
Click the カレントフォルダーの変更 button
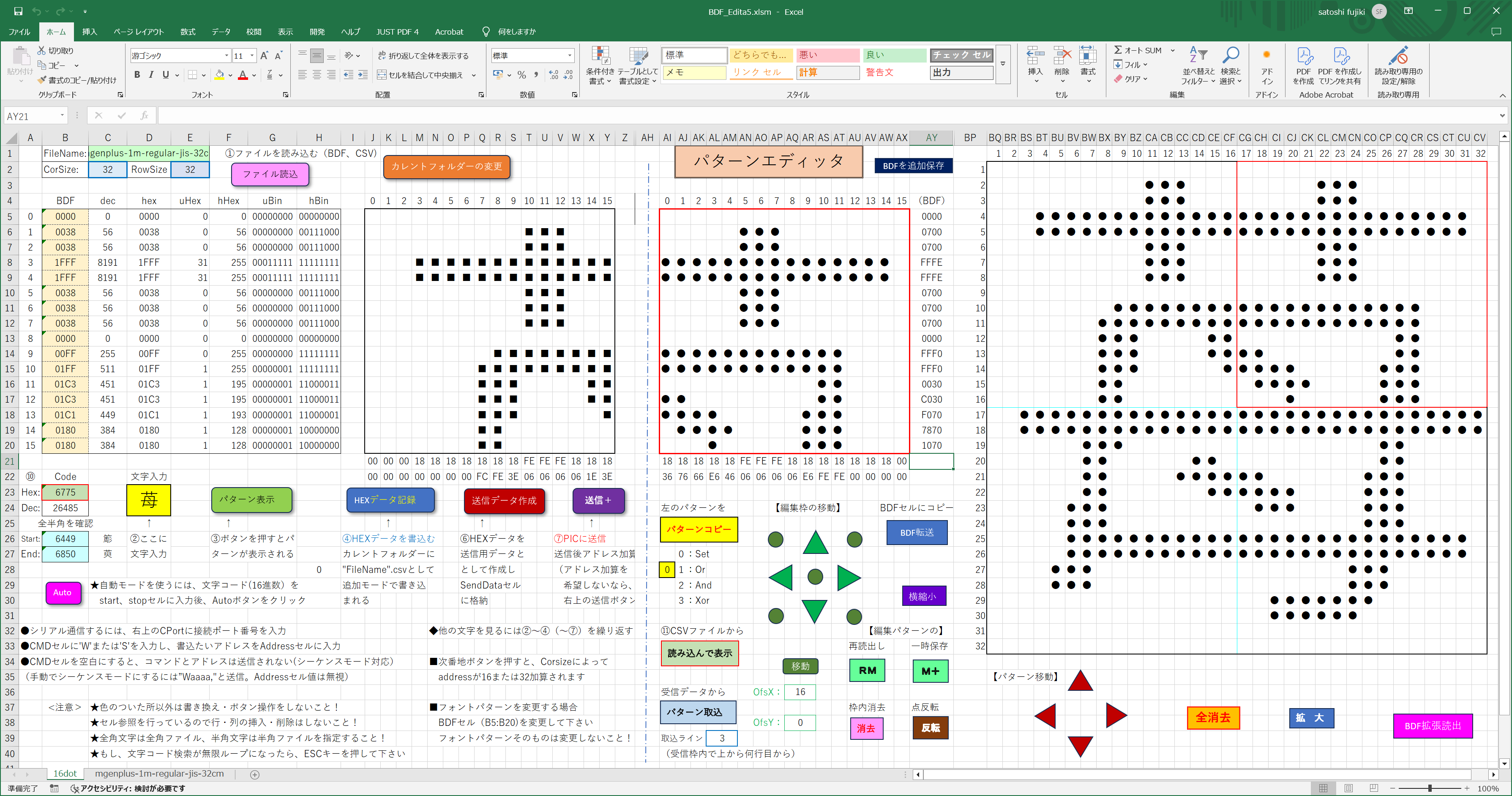[x=447, y=166]
